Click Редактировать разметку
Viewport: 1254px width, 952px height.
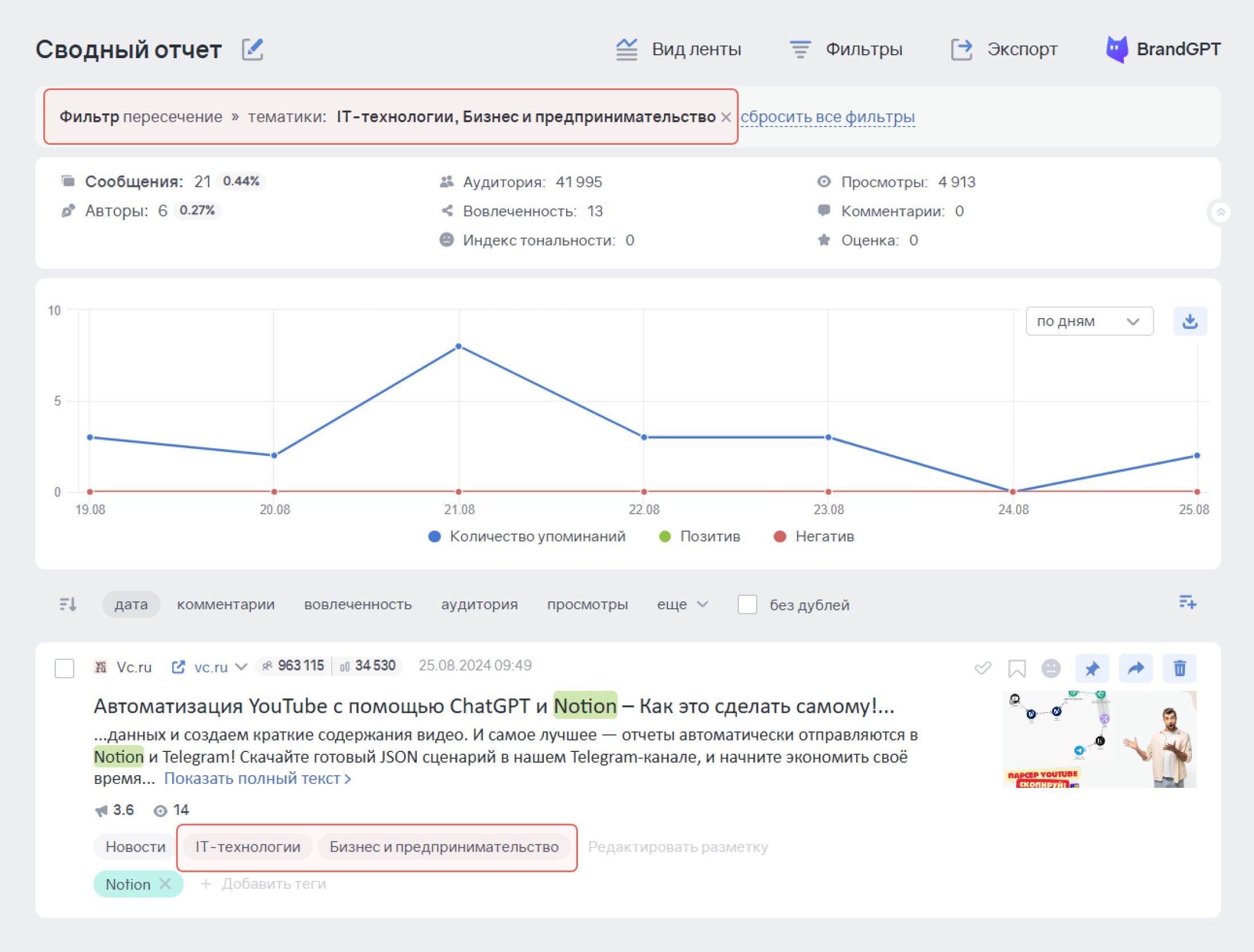[678, 847]
